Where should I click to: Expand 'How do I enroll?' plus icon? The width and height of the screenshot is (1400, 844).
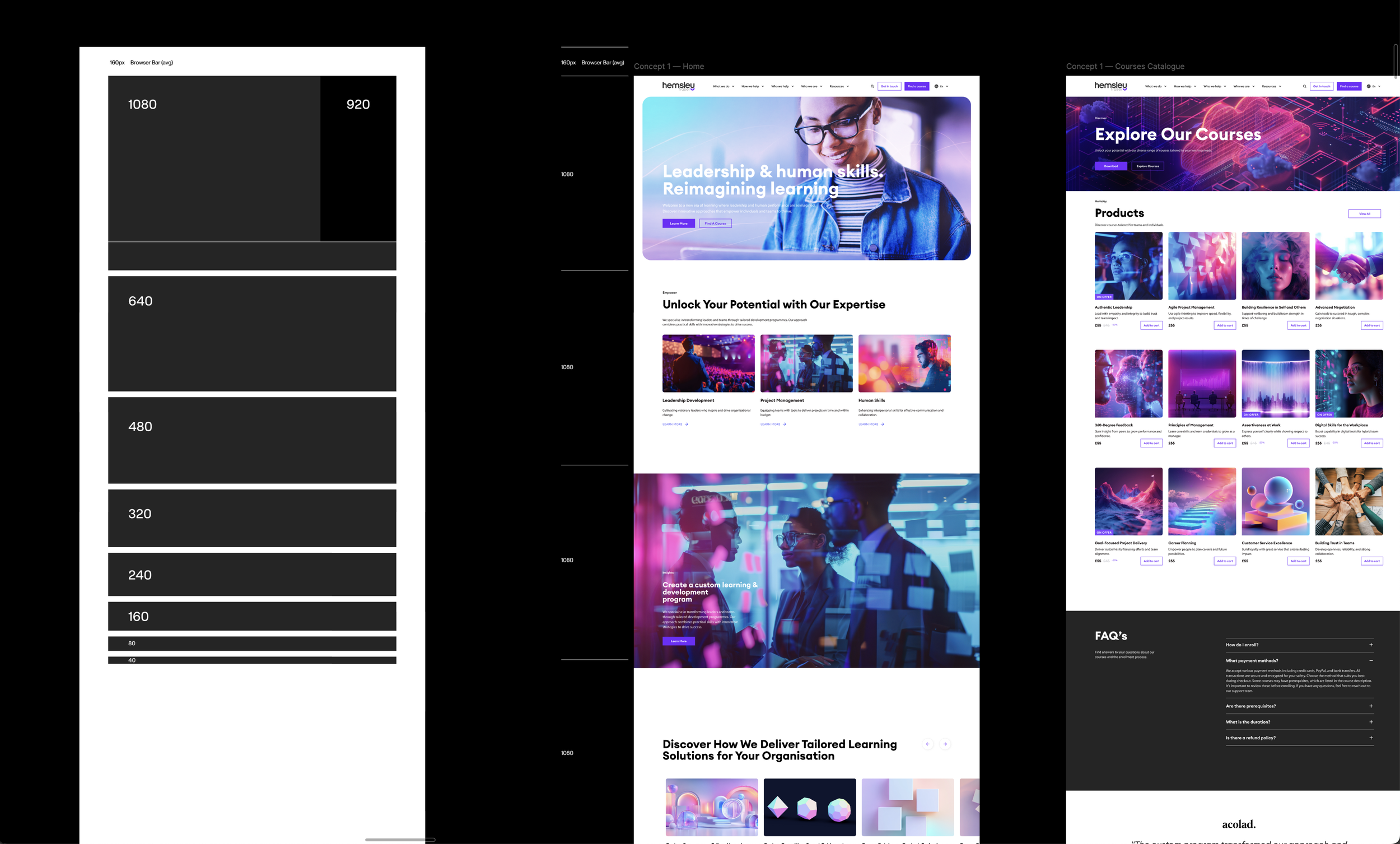(1371, 645)
